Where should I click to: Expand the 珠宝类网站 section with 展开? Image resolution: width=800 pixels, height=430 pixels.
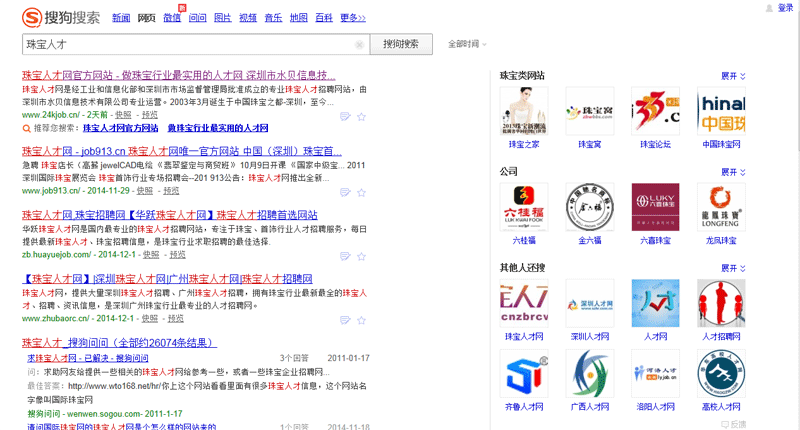click(x=733, y=76)
